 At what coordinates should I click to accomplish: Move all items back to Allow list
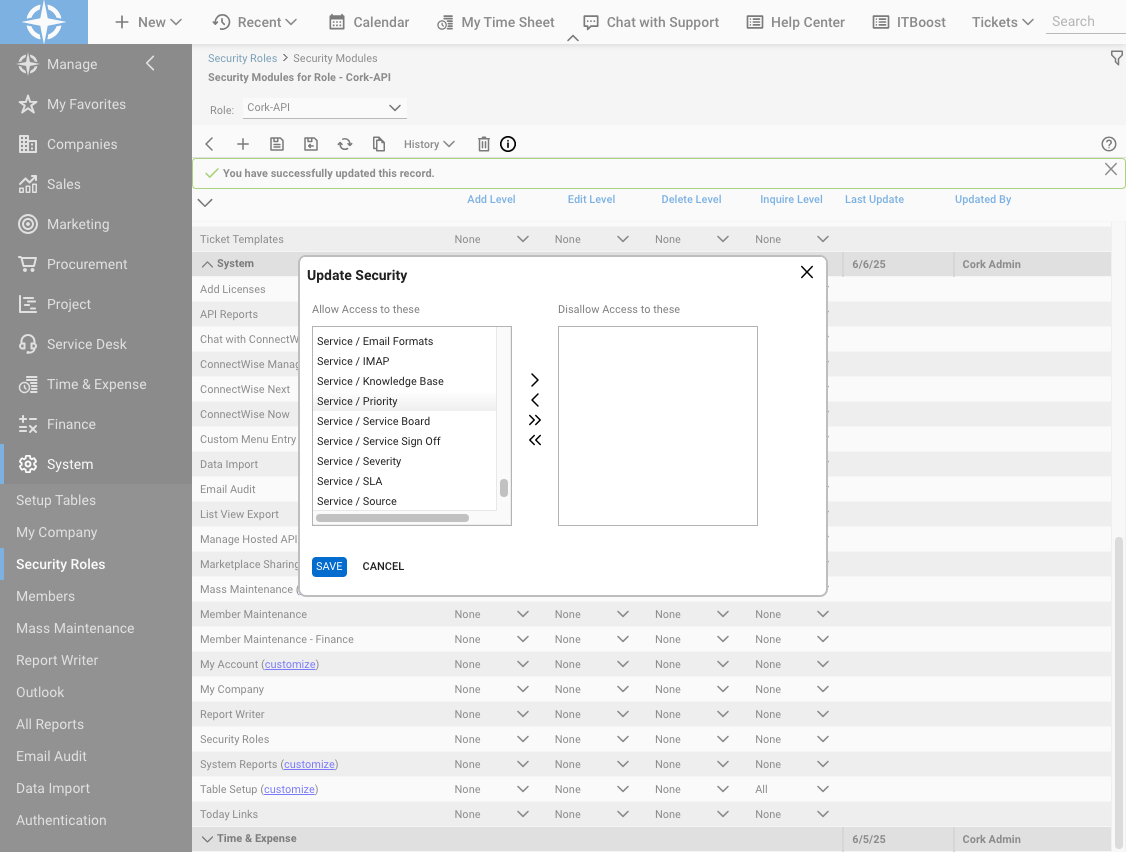tap(534, 440)
